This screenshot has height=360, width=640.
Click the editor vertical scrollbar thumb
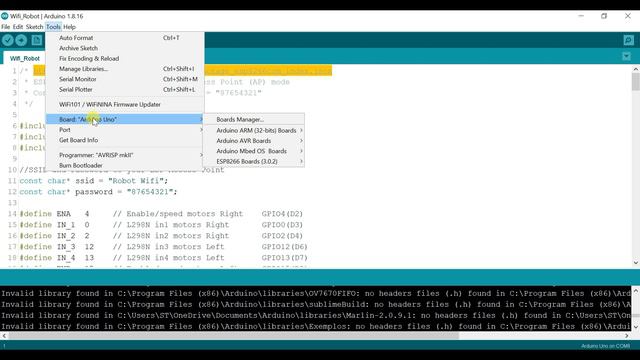pos(636,82)
